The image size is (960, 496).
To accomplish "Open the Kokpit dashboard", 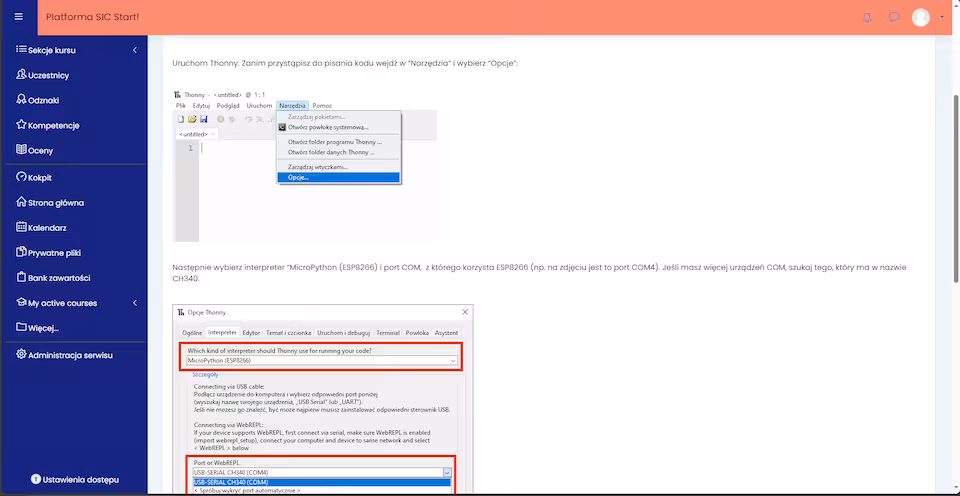I will tap(40, 177).
